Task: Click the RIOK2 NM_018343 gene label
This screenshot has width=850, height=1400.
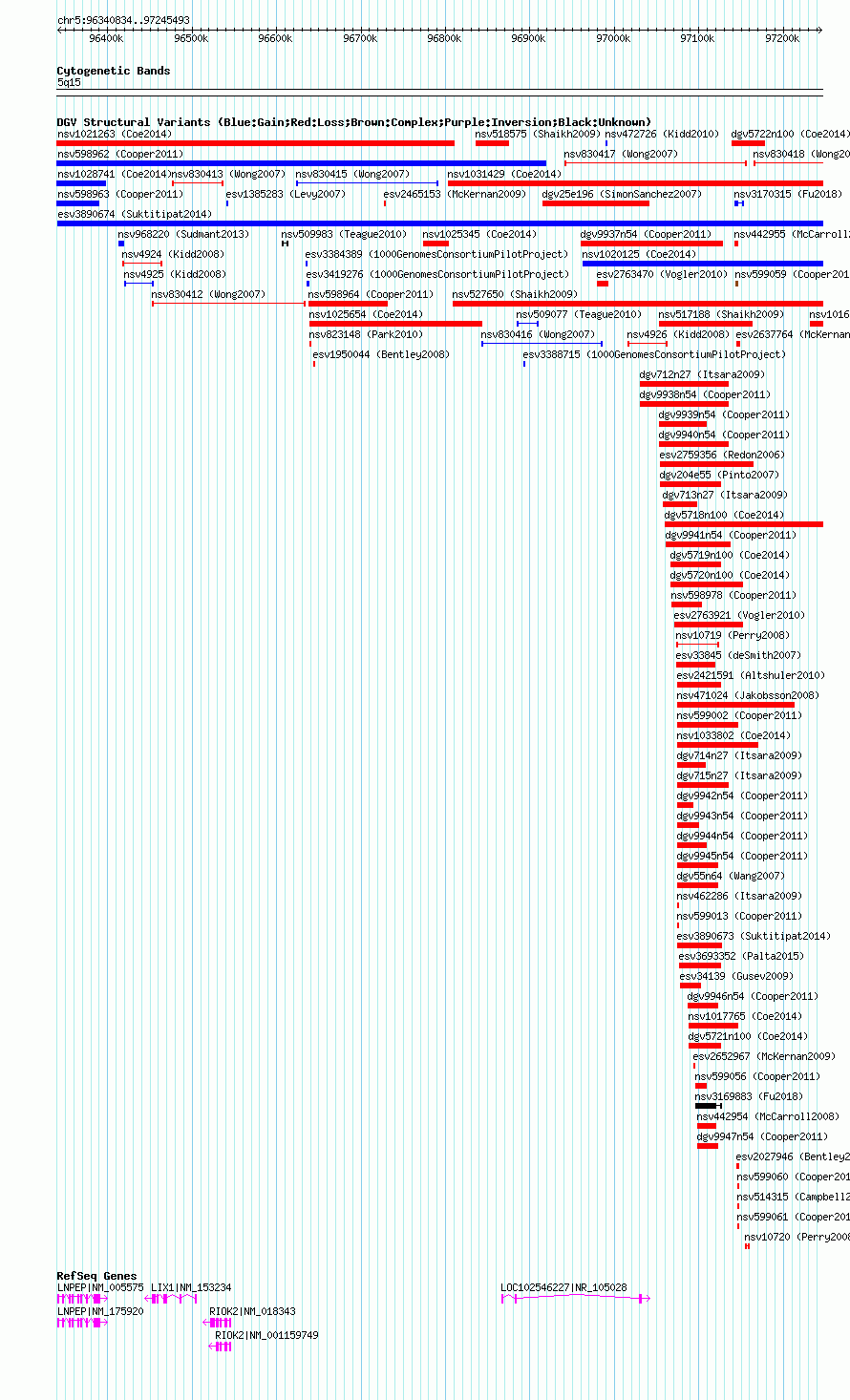Action: click(252, 1312)
